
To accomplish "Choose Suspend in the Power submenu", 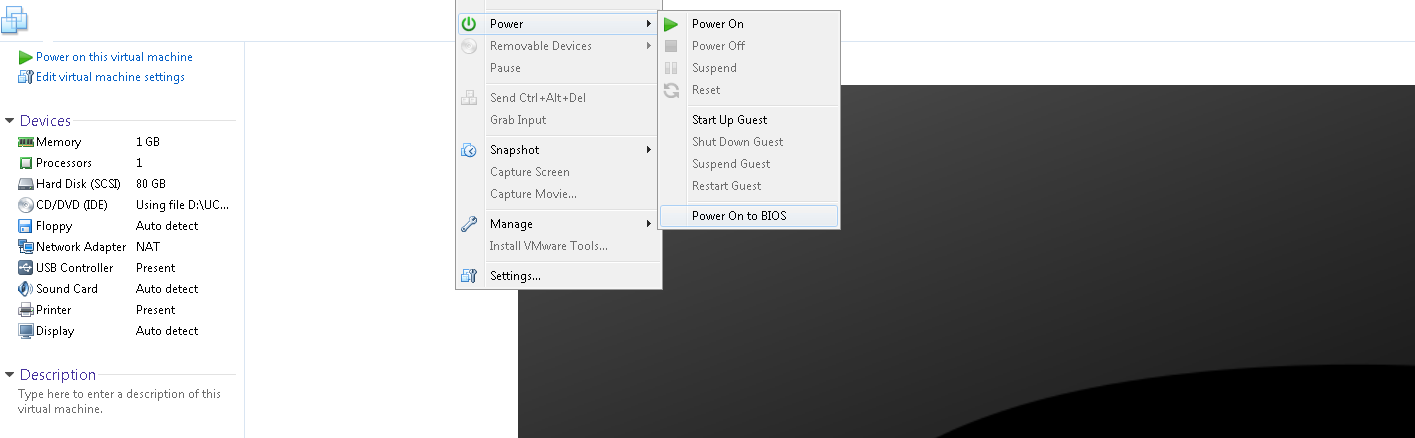I will [749, 68].
